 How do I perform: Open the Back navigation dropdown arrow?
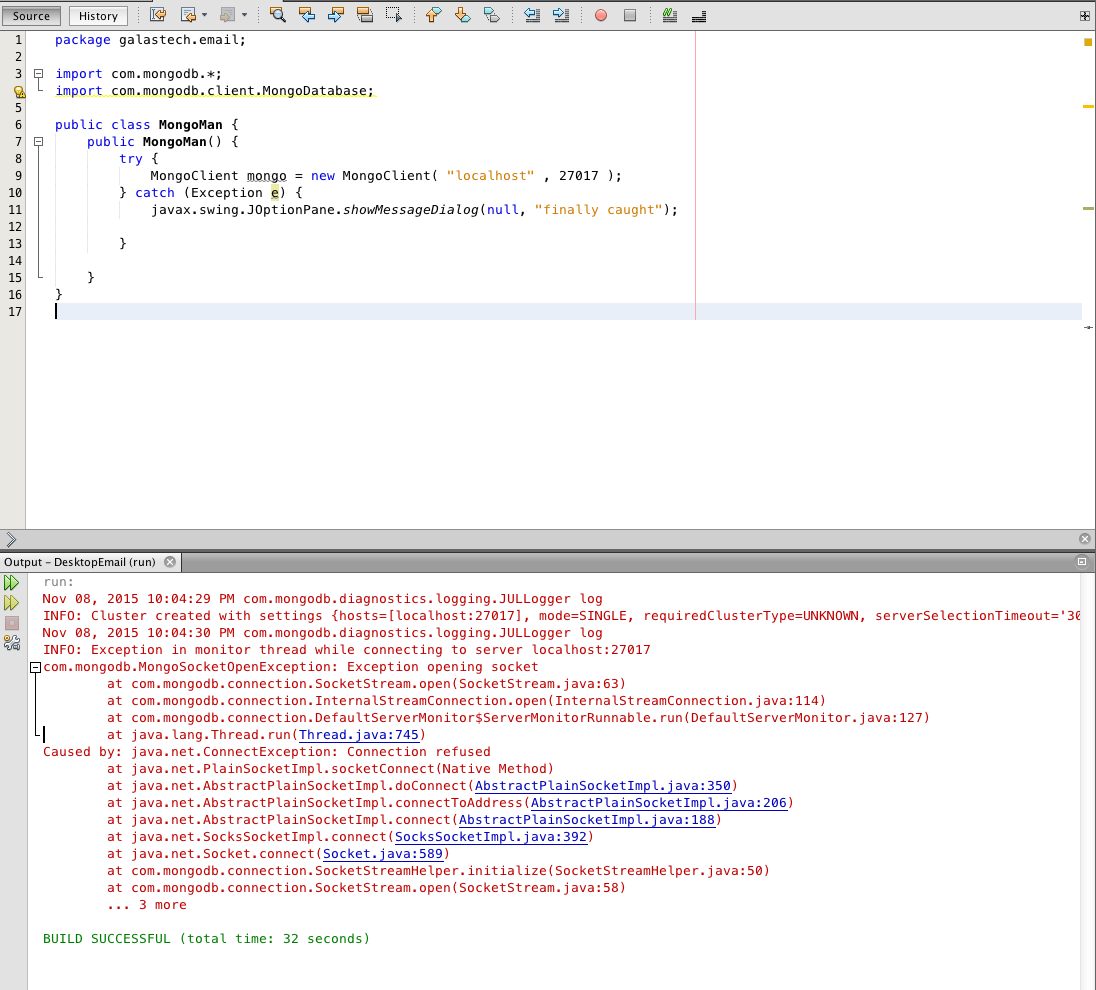(x=204, y=15)
